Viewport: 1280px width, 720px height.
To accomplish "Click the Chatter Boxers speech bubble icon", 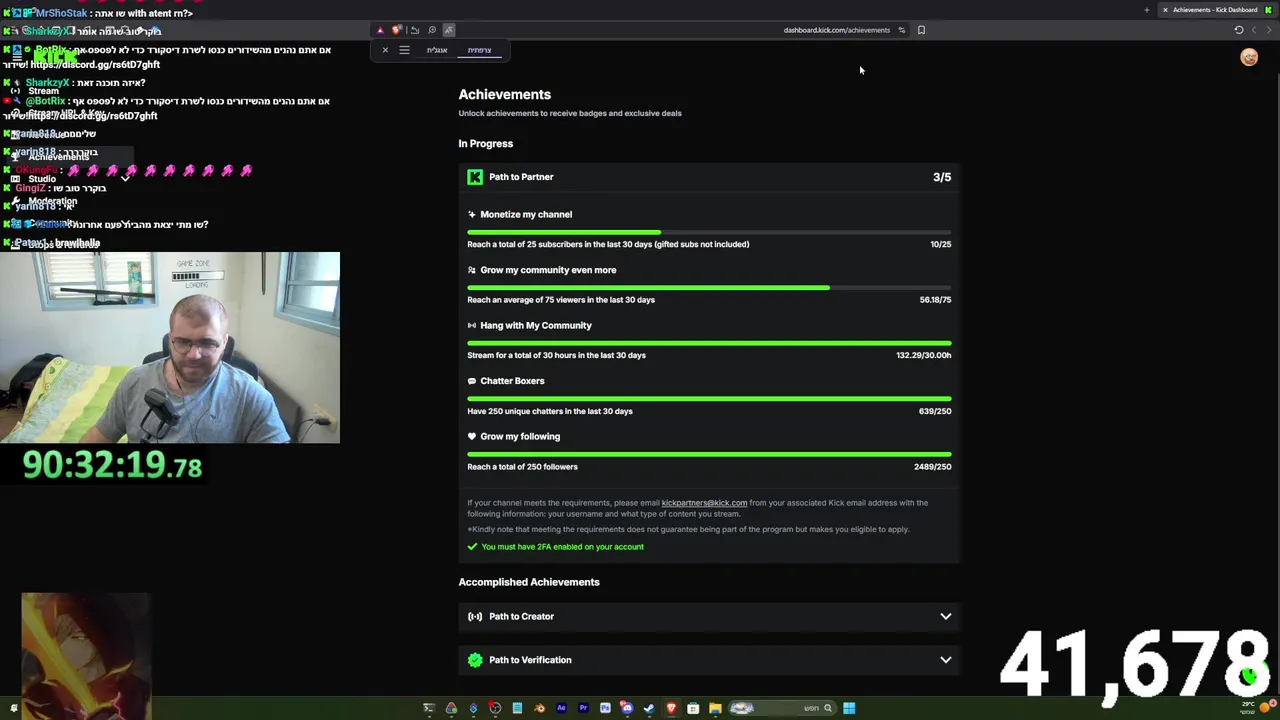I will (472, 381).
